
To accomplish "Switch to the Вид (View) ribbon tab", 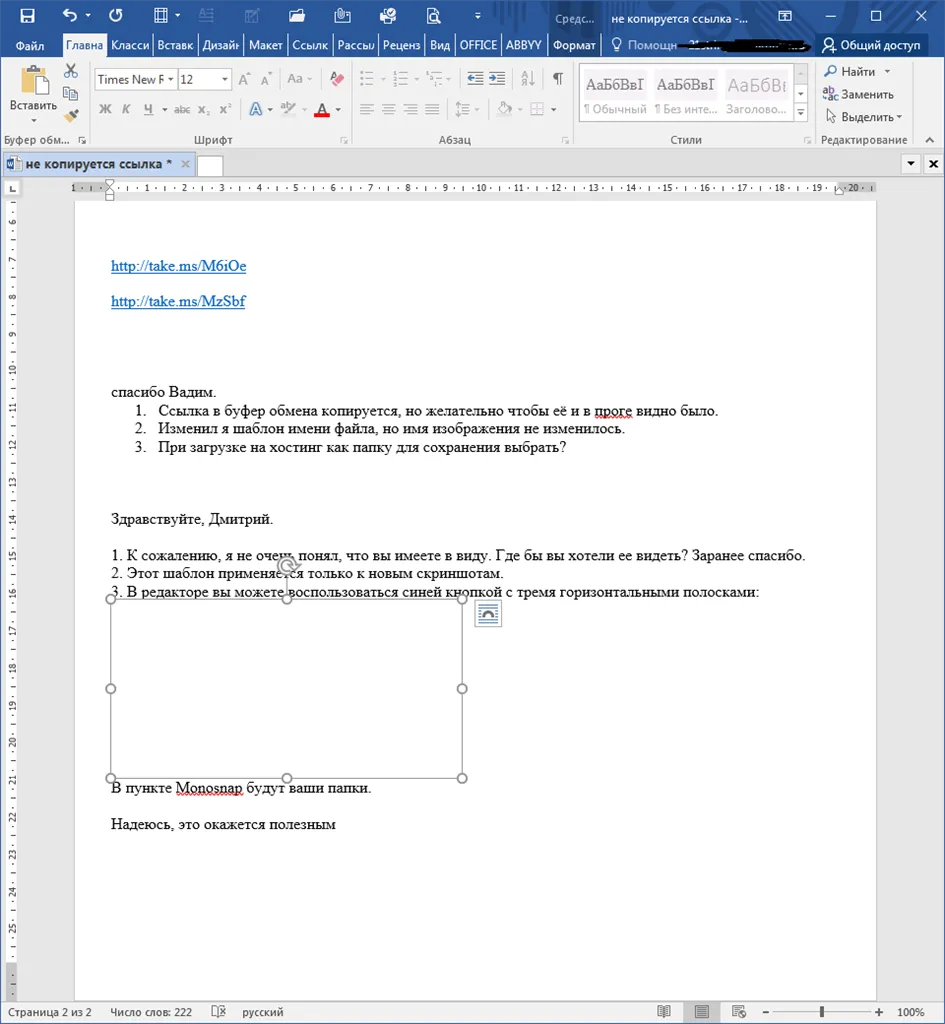I will tap(440, 45).
